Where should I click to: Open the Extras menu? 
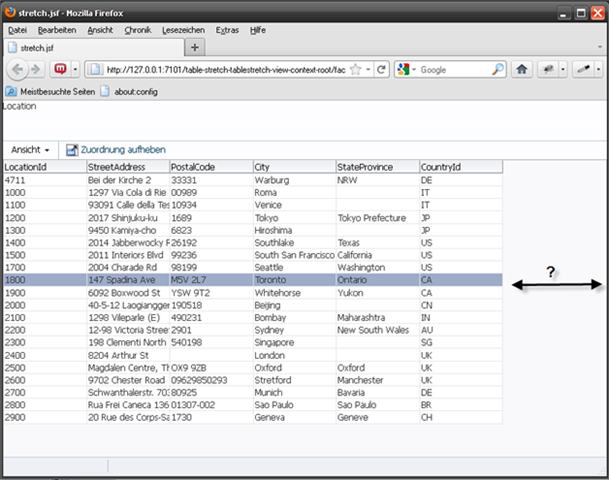click(x=227, y=30)
